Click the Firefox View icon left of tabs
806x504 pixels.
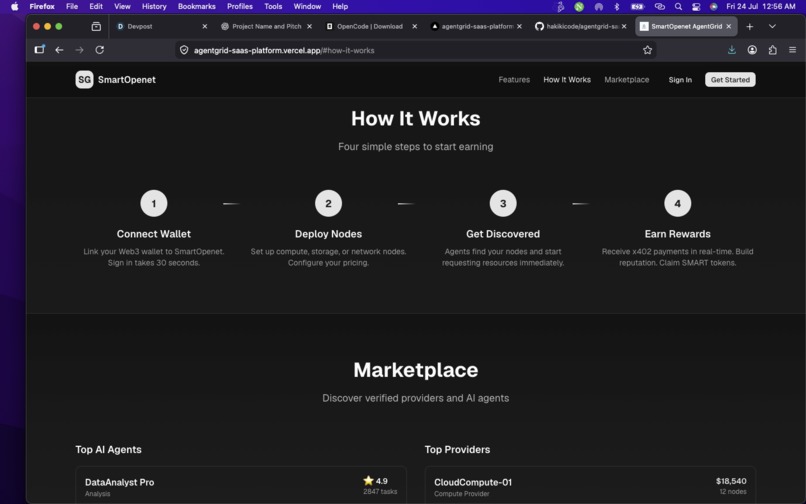tap(96, 26)
